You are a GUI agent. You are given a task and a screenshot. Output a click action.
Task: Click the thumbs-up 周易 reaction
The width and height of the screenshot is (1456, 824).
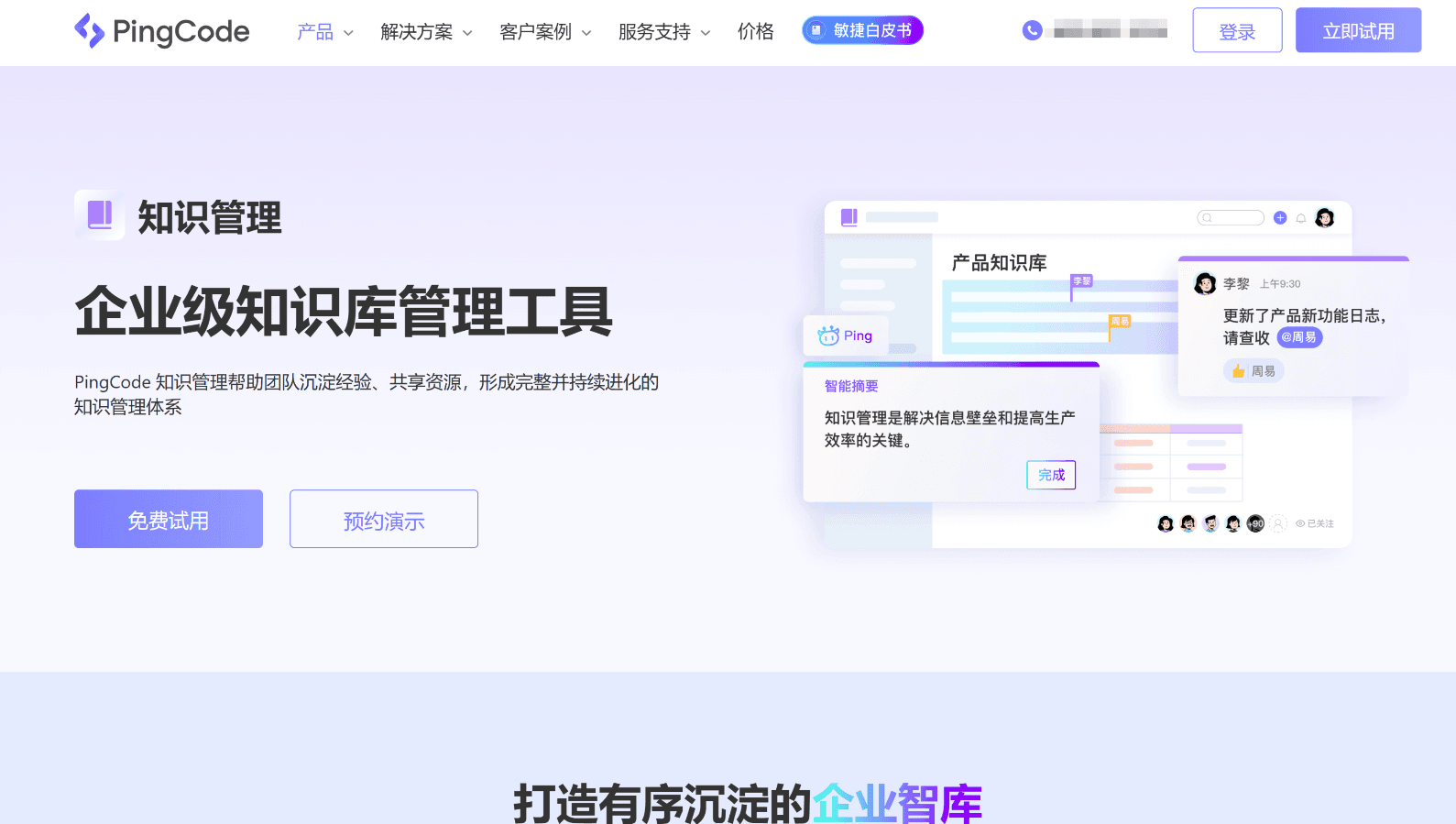1253,371
